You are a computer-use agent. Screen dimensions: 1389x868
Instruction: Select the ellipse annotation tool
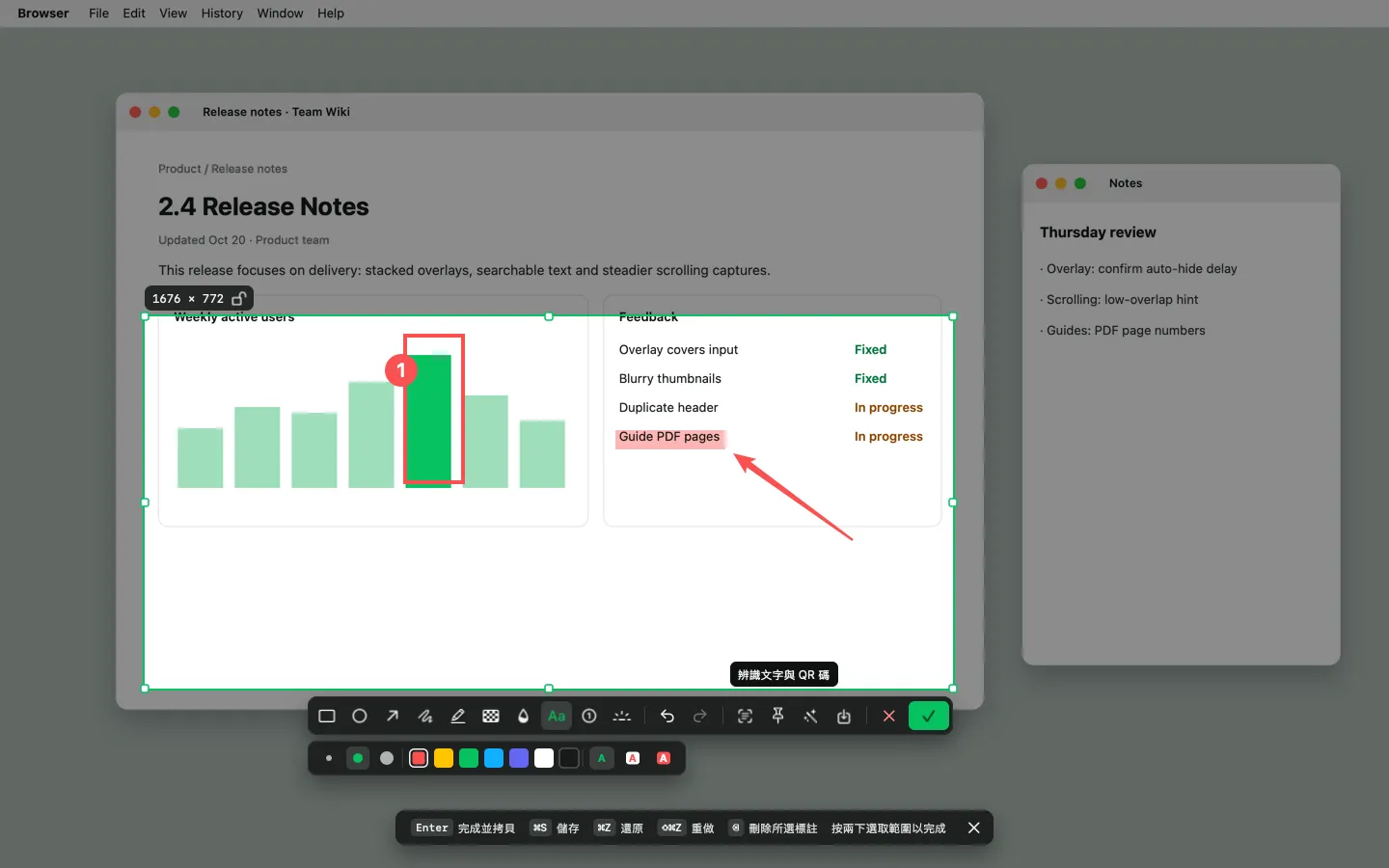point(360,717)
